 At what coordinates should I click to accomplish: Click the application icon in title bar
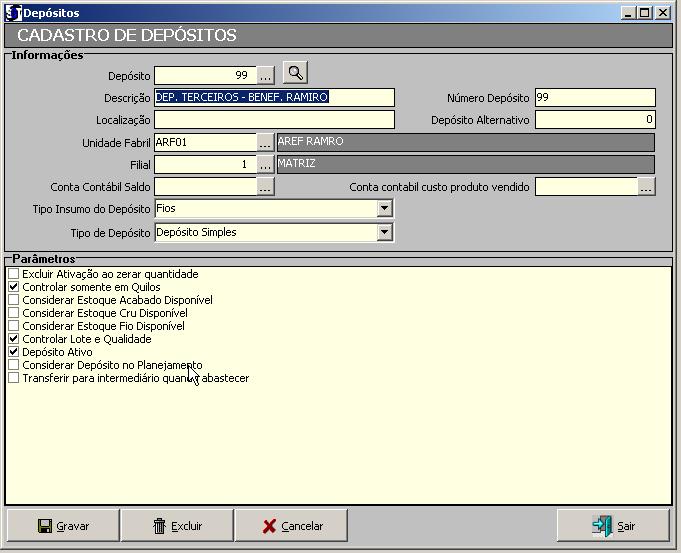click(x=13, y=13)
